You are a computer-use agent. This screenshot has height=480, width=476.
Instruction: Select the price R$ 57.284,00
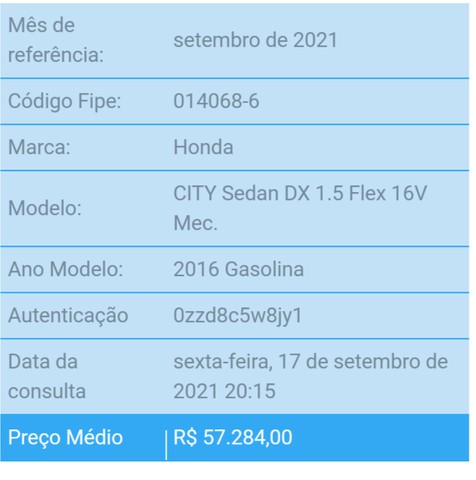coord(233,437)
